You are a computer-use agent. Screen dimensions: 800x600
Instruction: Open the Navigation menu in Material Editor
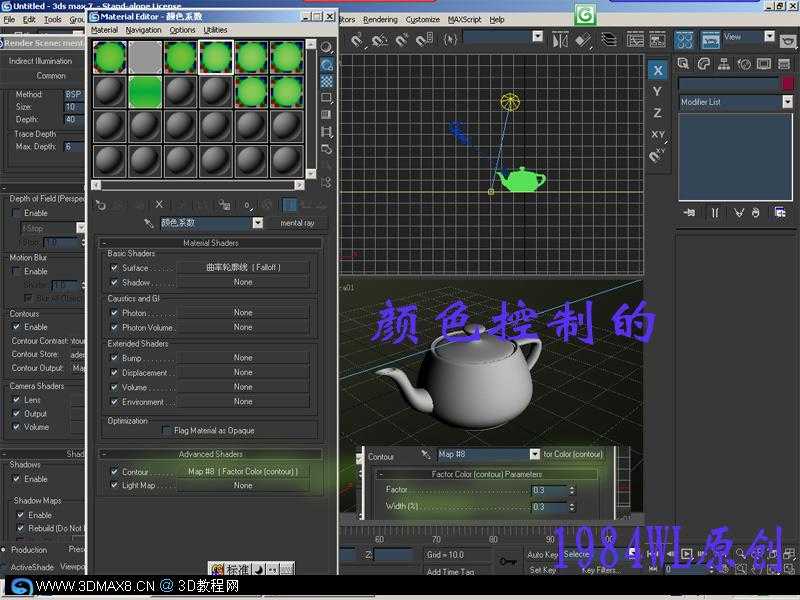click(143, 30)
